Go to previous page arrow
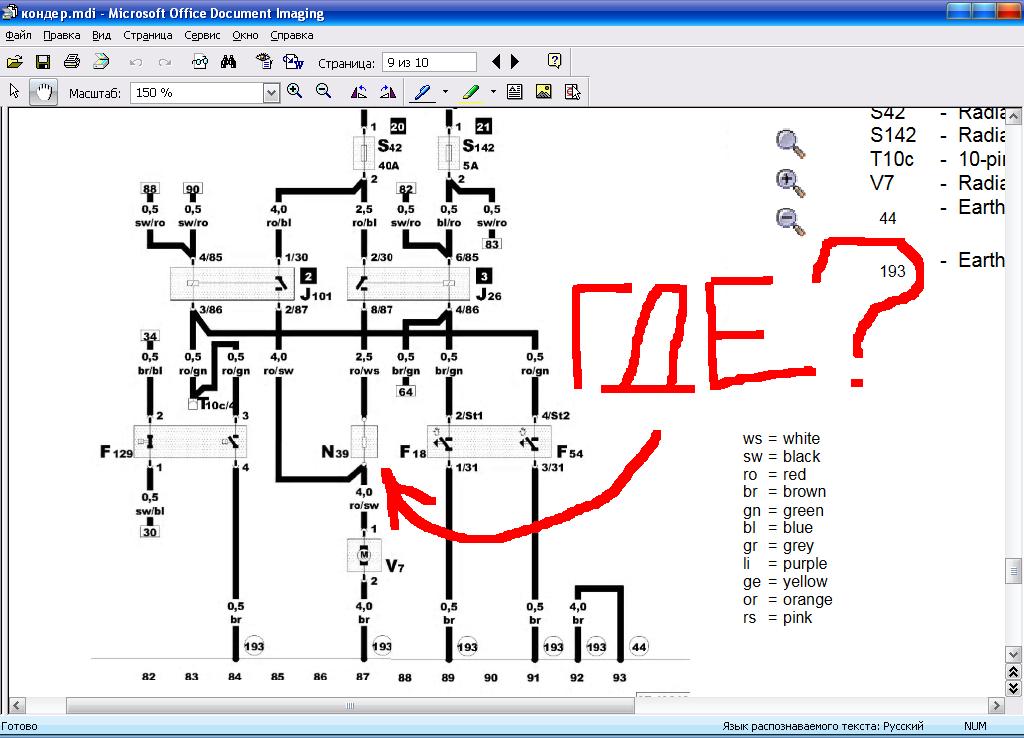 coord(497,62)
